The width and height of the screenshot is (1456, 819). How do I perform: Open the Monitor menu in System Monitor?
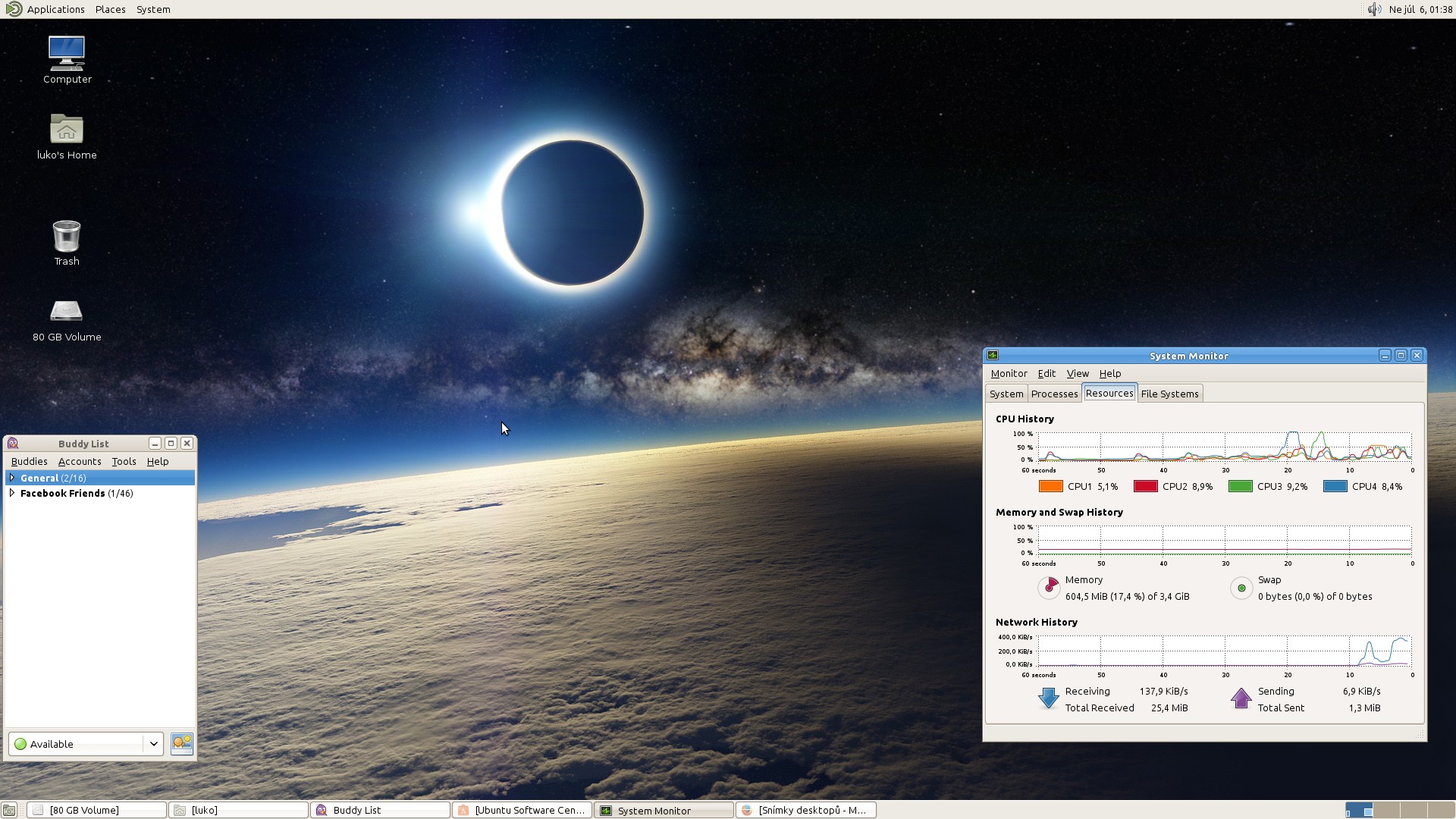(x=1009, y=373)
